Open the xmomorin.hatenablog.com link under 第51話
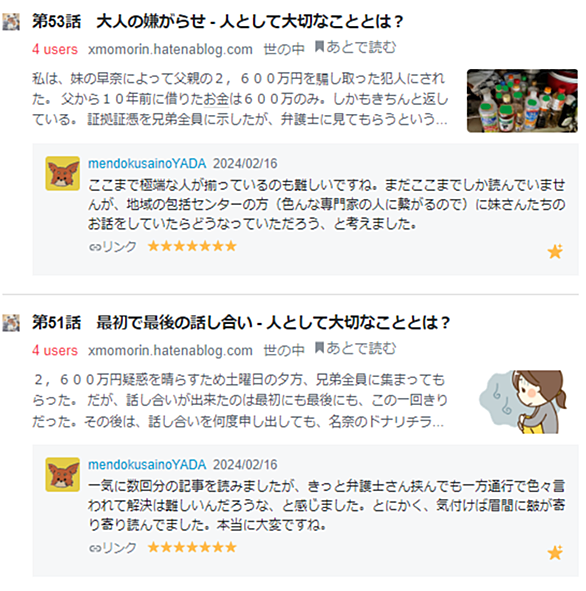The height and width of the screenshot is (591, 586). tap(170, 350)
